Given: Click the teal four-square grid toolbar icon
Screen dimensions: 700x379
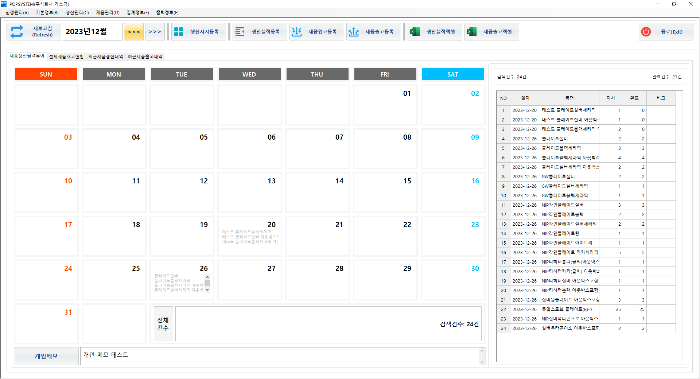Looking at the screenshot, I should pos(179,32).
